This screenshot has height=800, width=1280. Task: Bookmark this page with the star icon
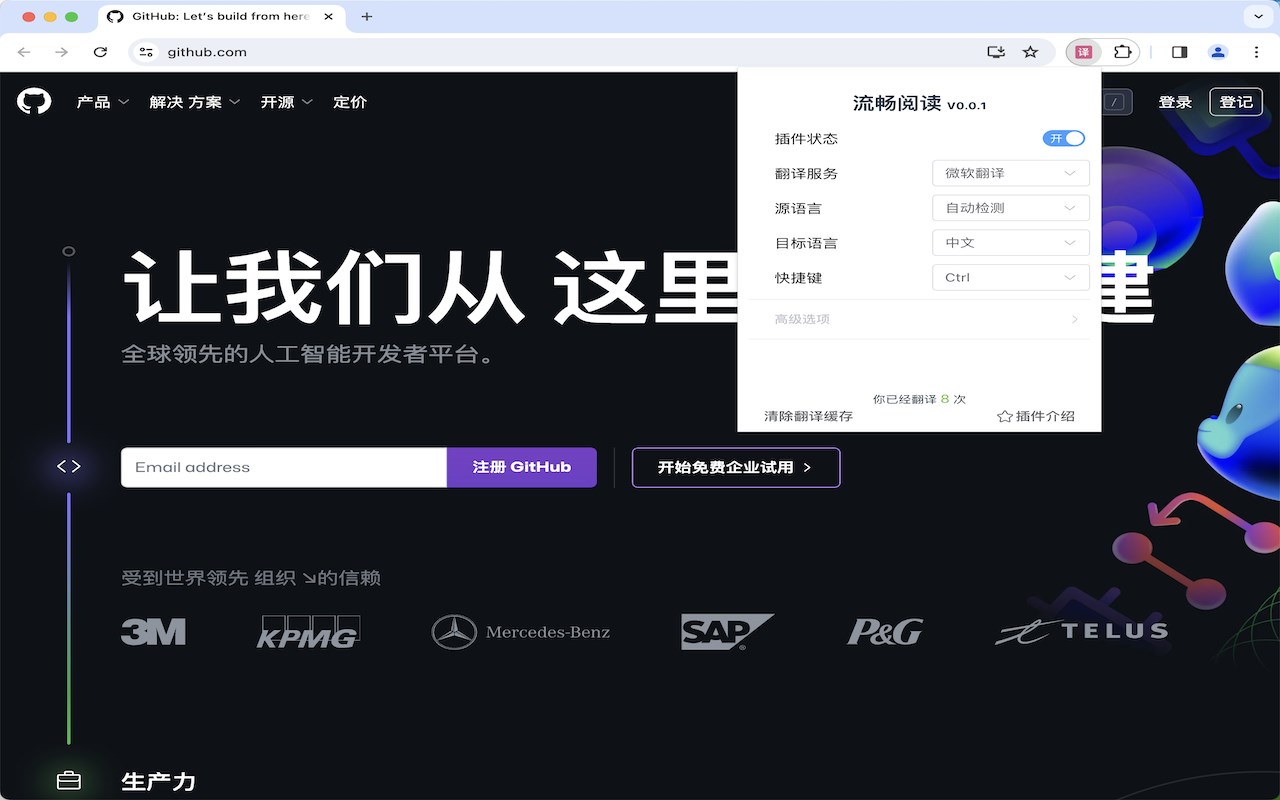[1030, 52]
